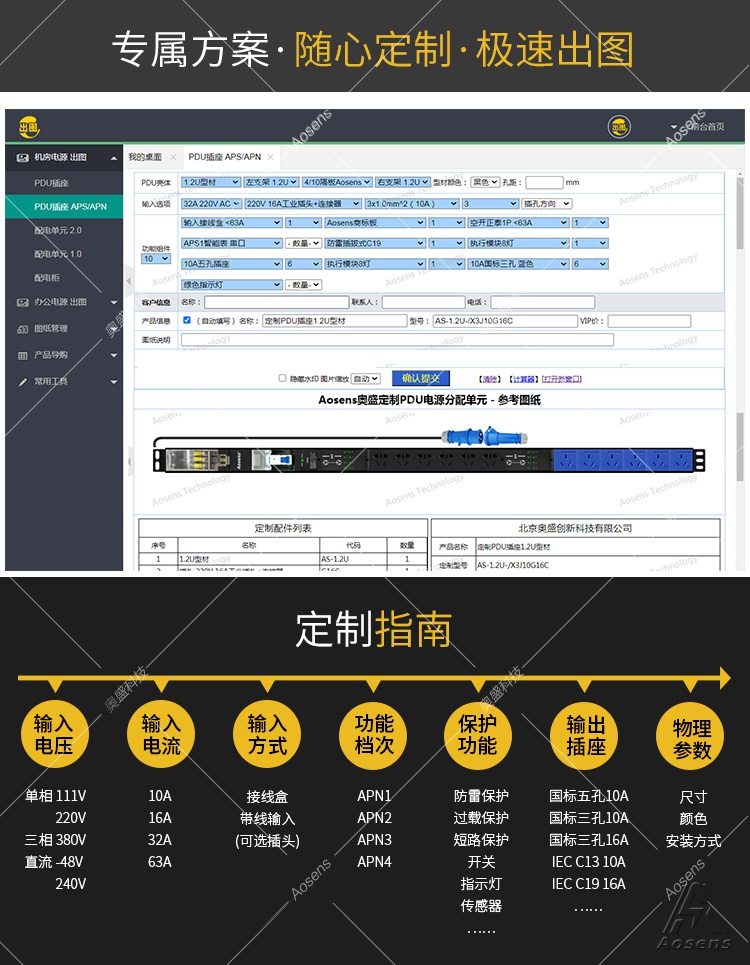Image resolution: width=750 pixels, height=965 pixels.
Task: Click the 打开新窗口 link
Action: (x=562, y=379)
